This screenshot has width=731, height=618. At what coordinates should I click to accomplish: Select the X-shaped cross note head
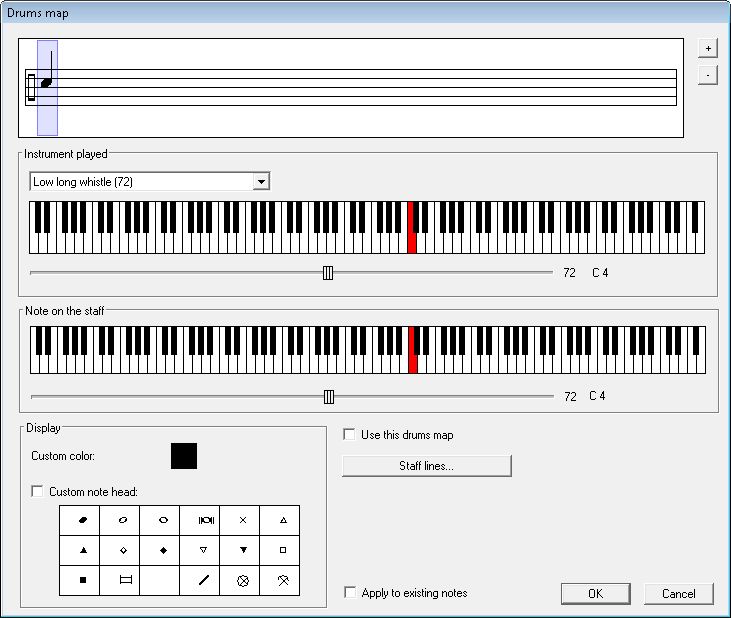[x=242, y=520]
